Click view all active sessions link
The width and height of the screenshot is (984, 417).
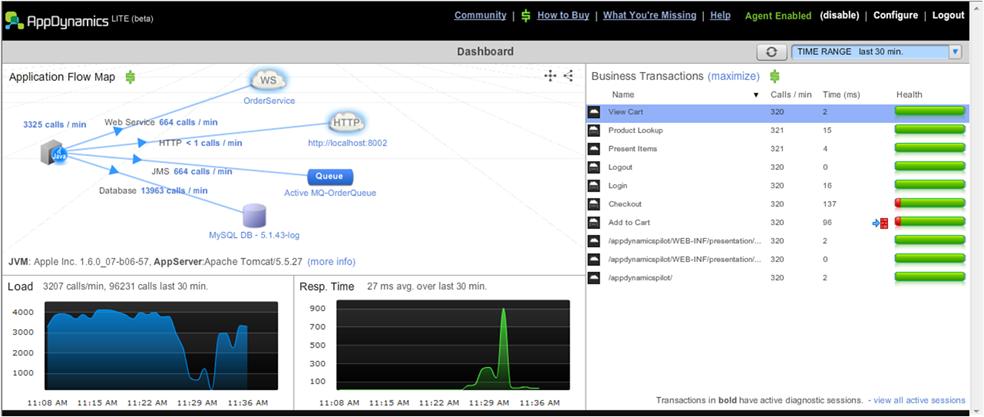(x=919, y=400)
